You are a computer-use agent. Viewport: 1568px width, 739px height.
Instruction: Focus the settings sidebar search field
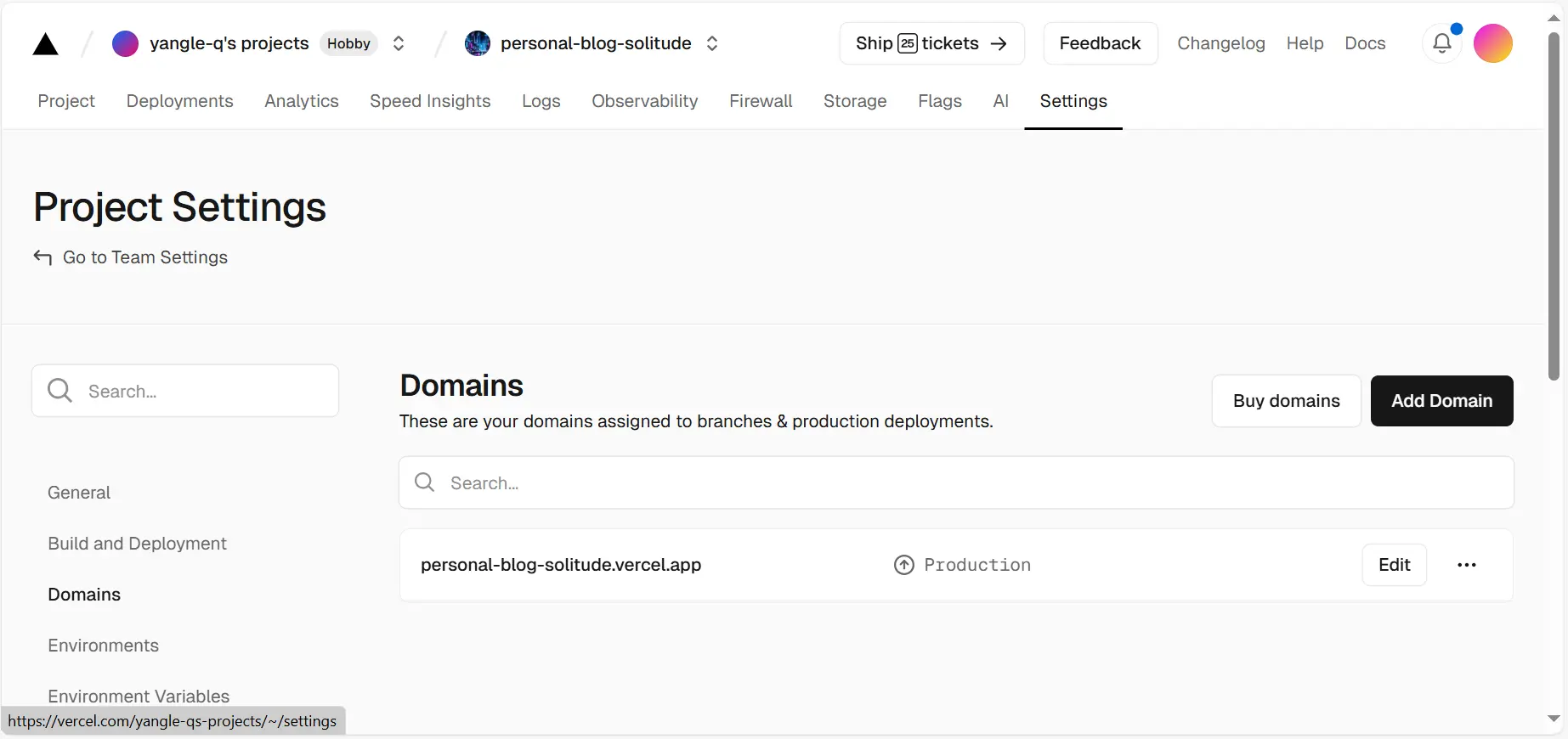click(x=185, y=391)
